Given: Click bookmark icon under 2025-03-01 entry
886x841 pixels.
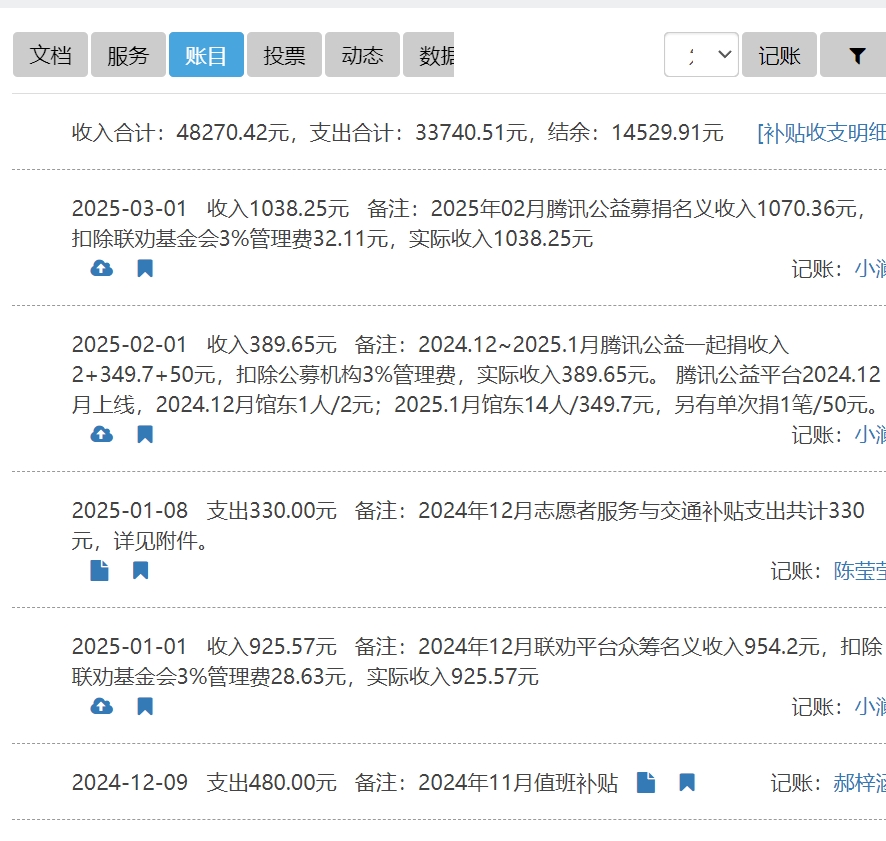Looking at the screenshot, I should (145, 268).
